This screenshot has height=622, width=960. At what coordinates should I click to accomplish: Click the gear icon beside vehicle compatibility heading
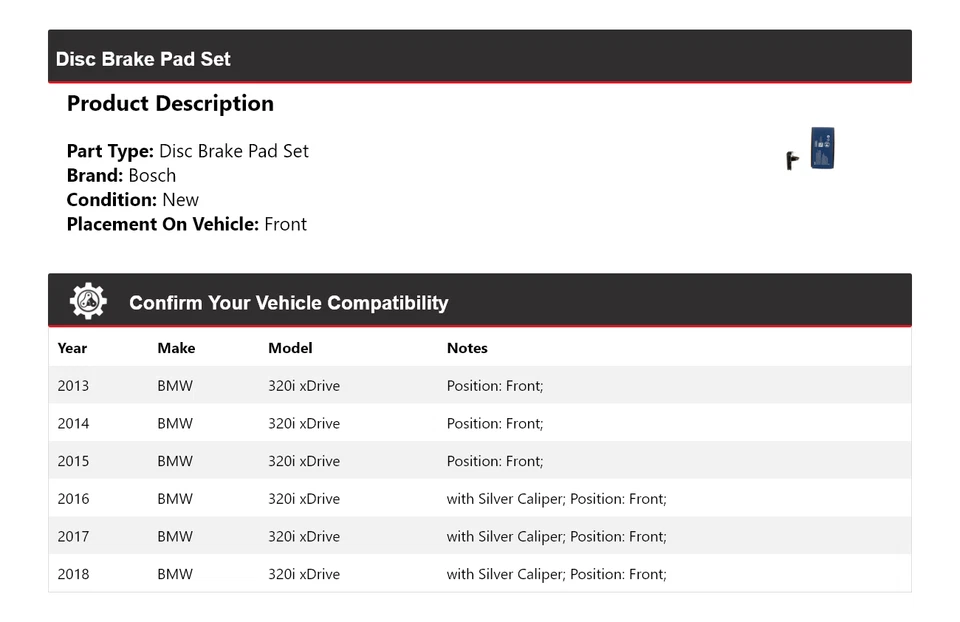(88, 301)
